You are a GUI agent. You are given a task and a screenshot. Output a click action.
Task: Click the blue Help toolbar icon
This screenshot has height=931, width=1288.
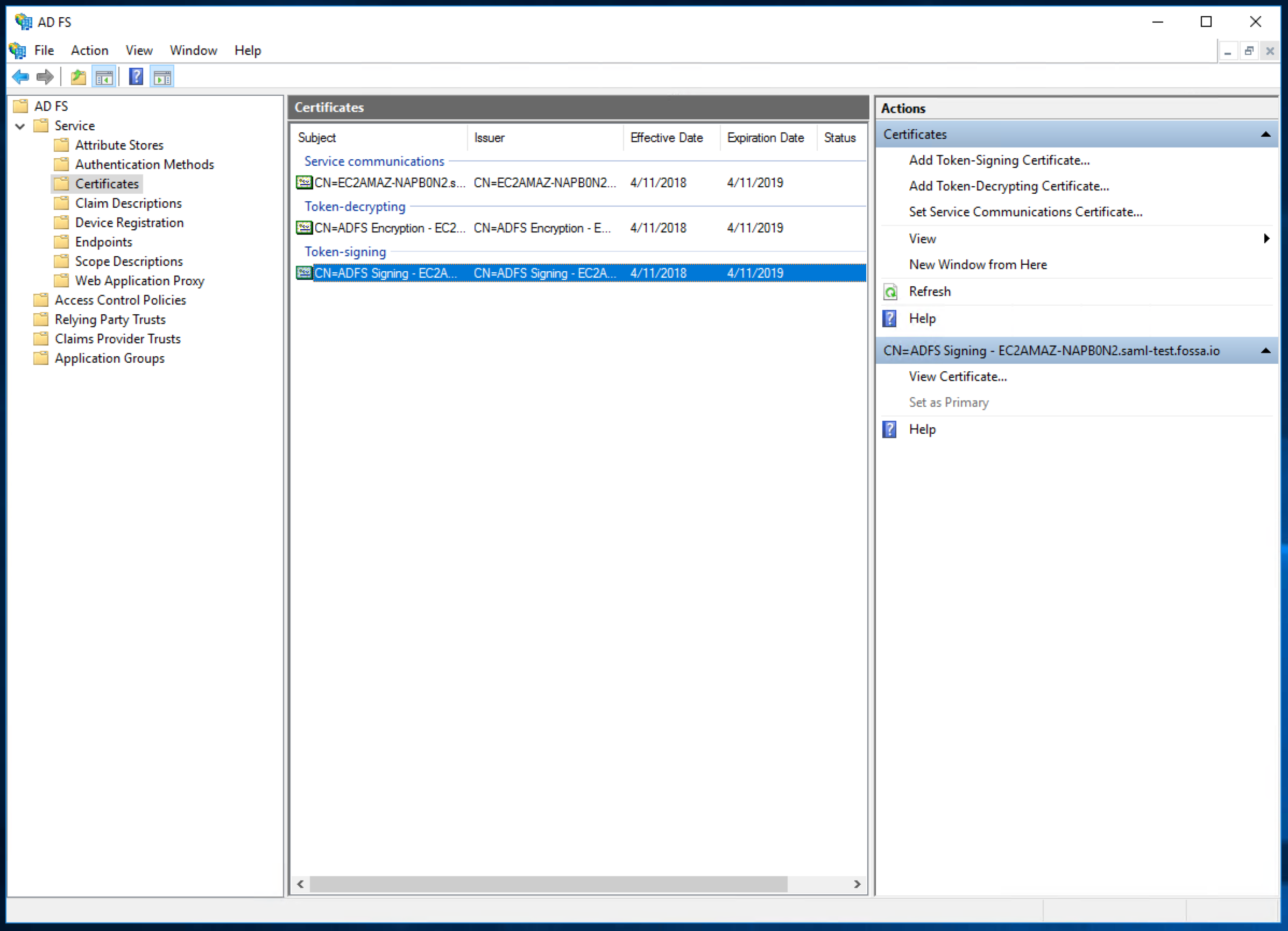[x=136, y=76]
